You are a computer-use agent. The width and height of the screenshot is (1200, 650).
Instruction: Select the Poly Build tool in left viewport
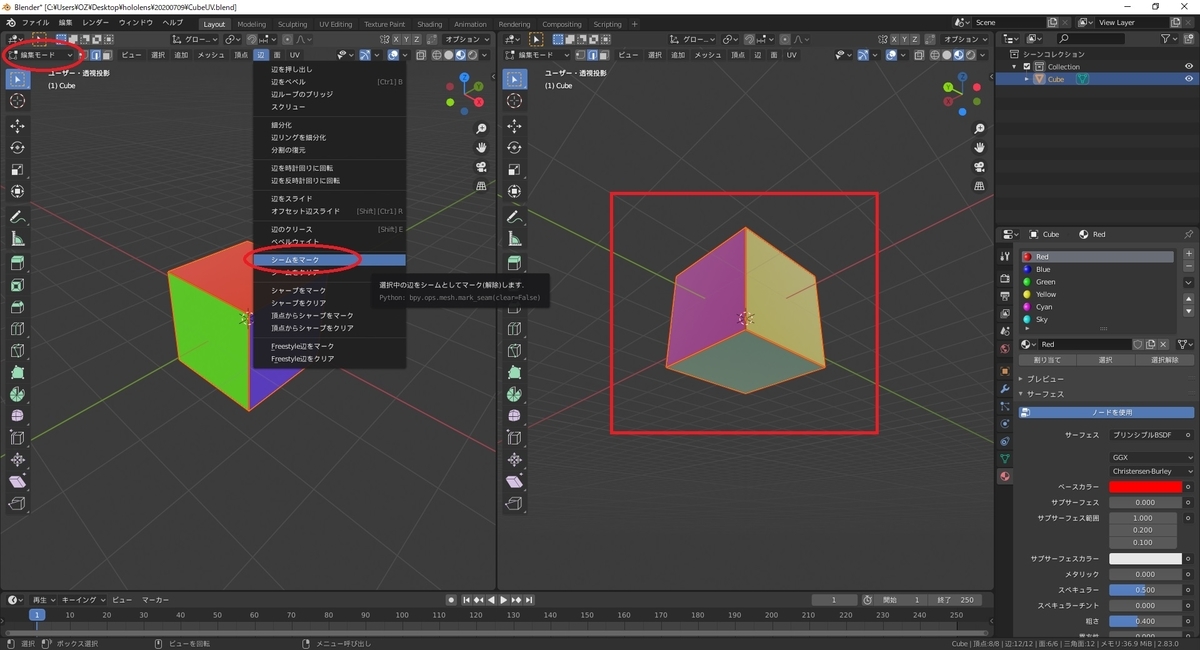click(17, 373)
